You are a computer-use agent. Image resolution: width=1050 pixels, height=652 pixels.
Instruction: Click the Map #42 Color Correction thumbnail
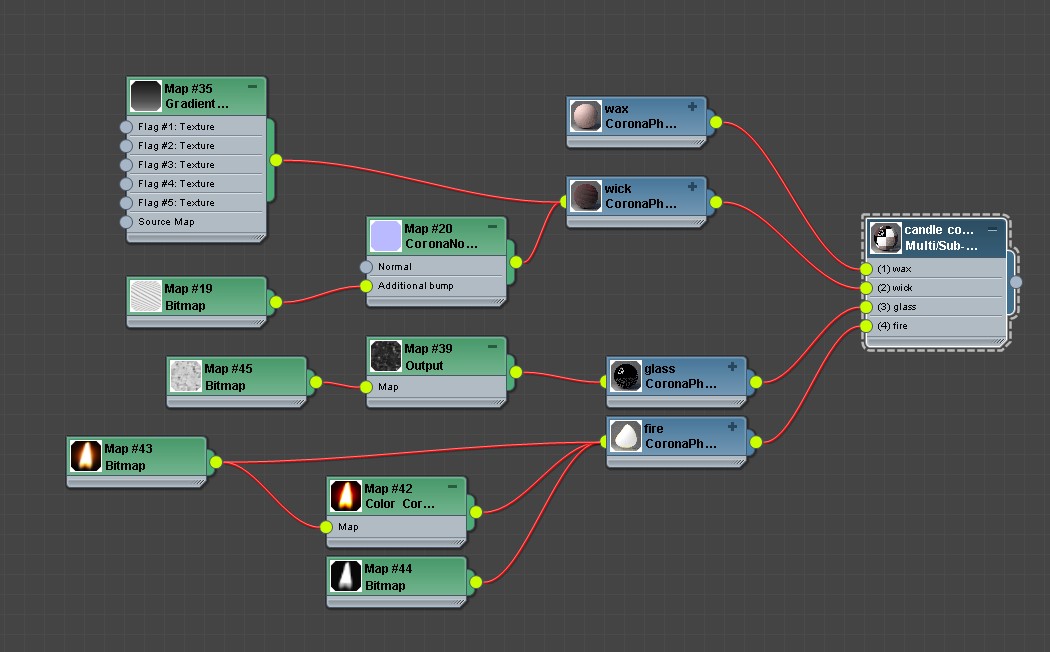pos(346,496)
